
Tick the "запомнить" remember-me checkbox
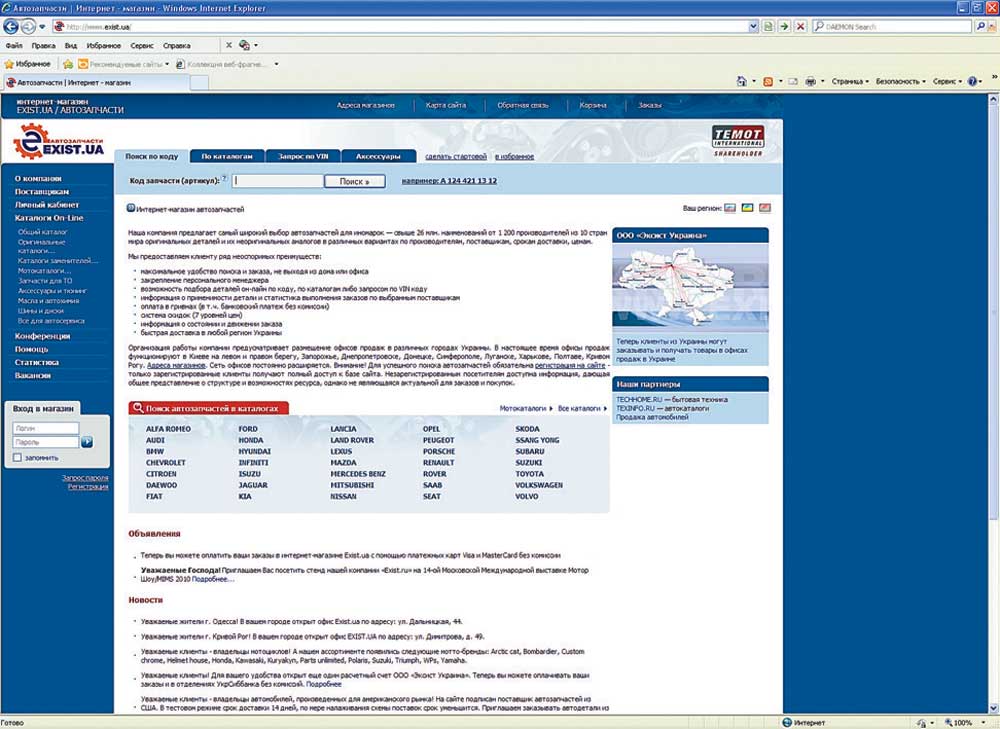click(x=17, y=457)
